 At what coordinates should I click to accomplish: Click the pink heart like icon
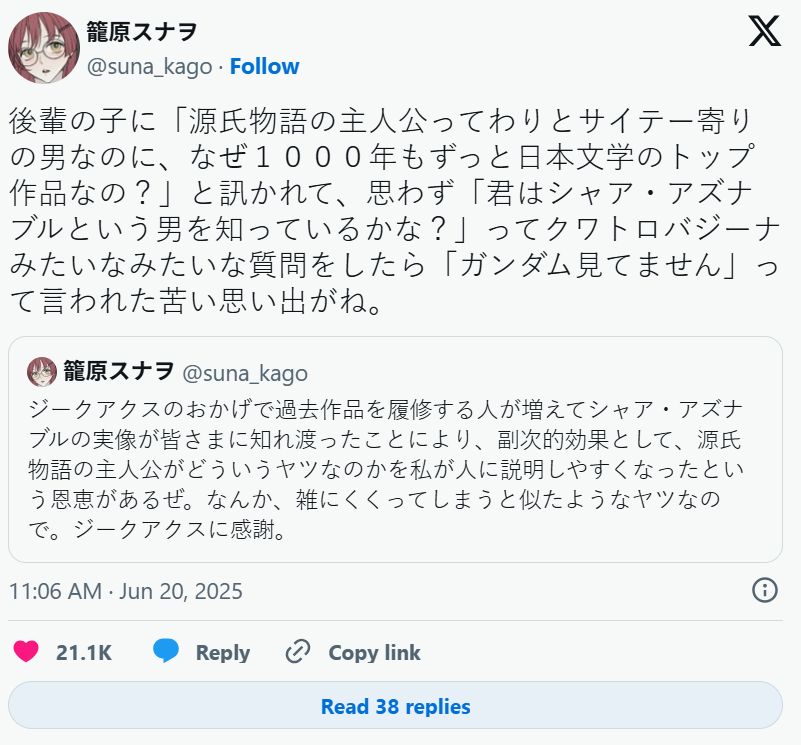coord(26,652)
